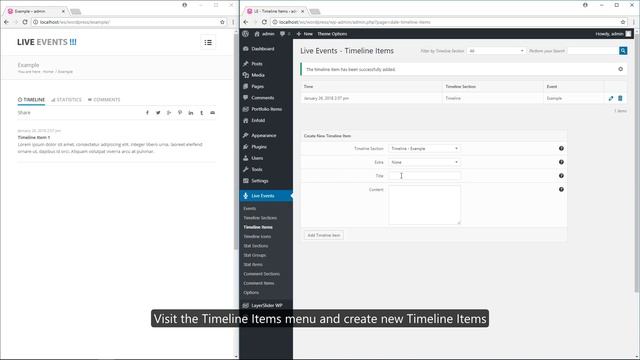Switch to the Comments tab
The image size is (640, 360).
(104, 100)
